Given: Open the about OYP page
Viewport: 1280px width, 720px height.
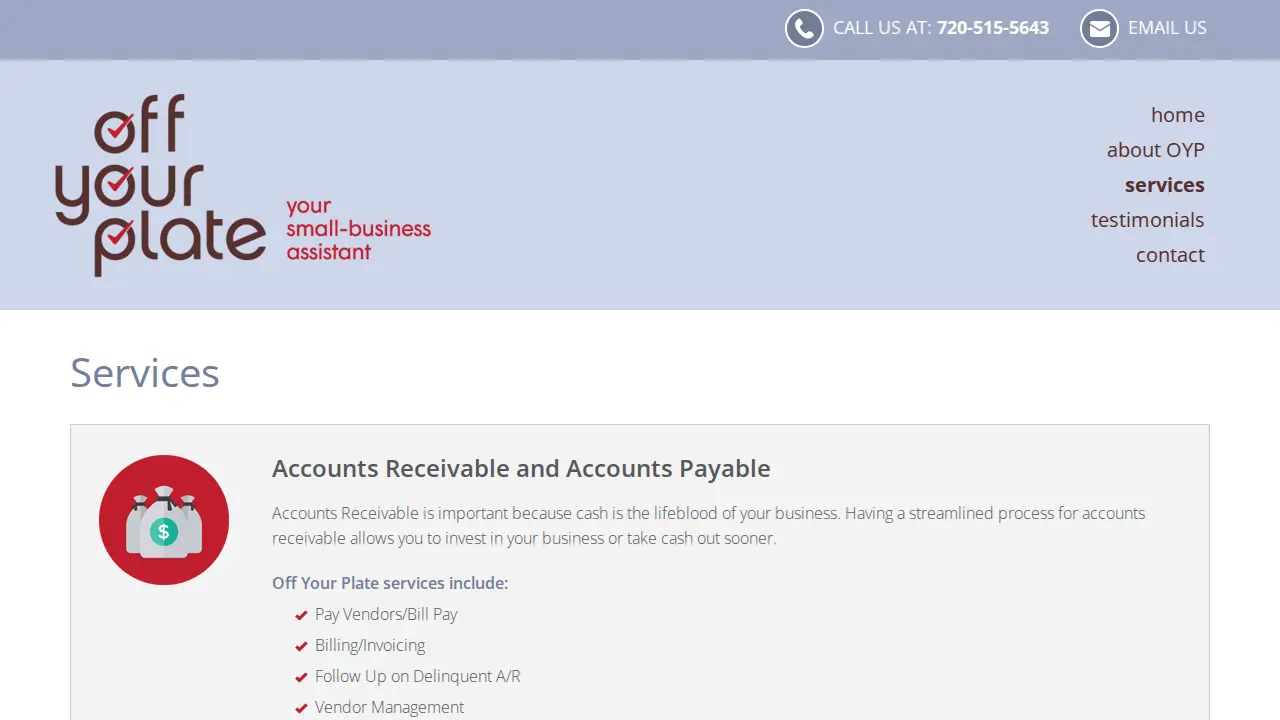Looking at the screenshot, I should pos(1155,150).
